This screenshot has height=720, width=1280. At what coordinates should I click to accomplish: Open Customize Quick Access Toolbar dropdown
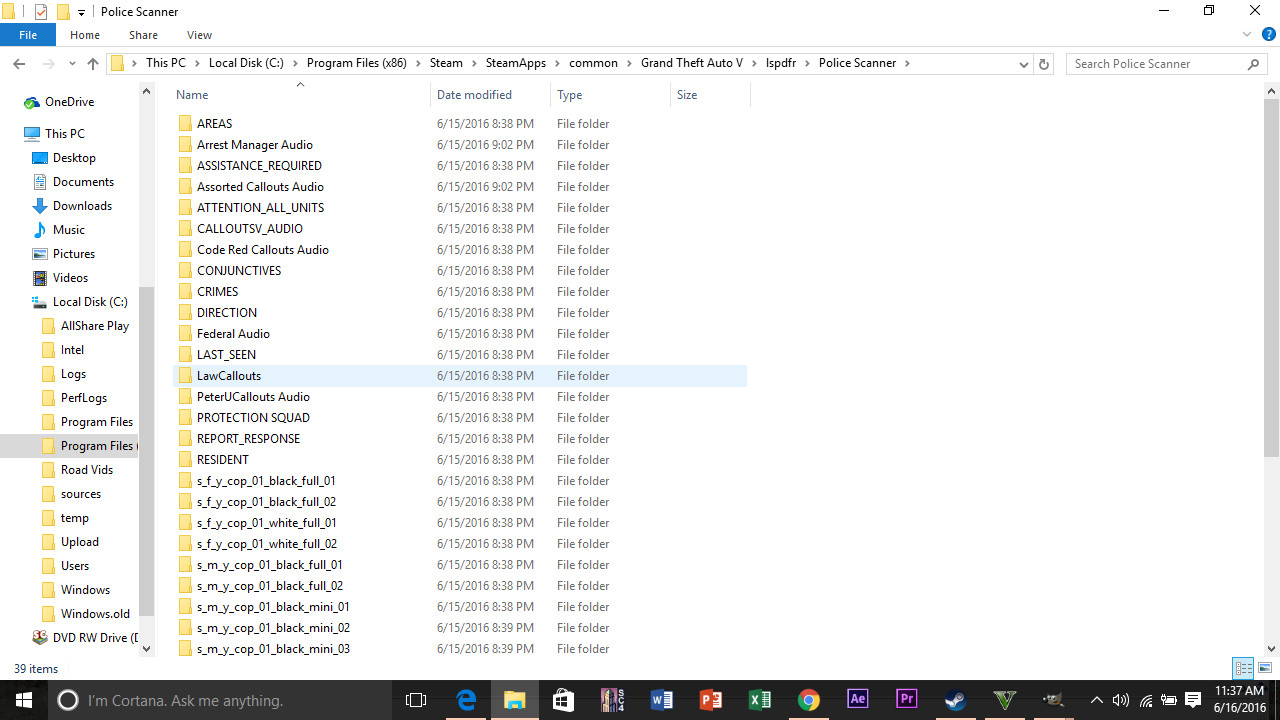coord(81,12)
